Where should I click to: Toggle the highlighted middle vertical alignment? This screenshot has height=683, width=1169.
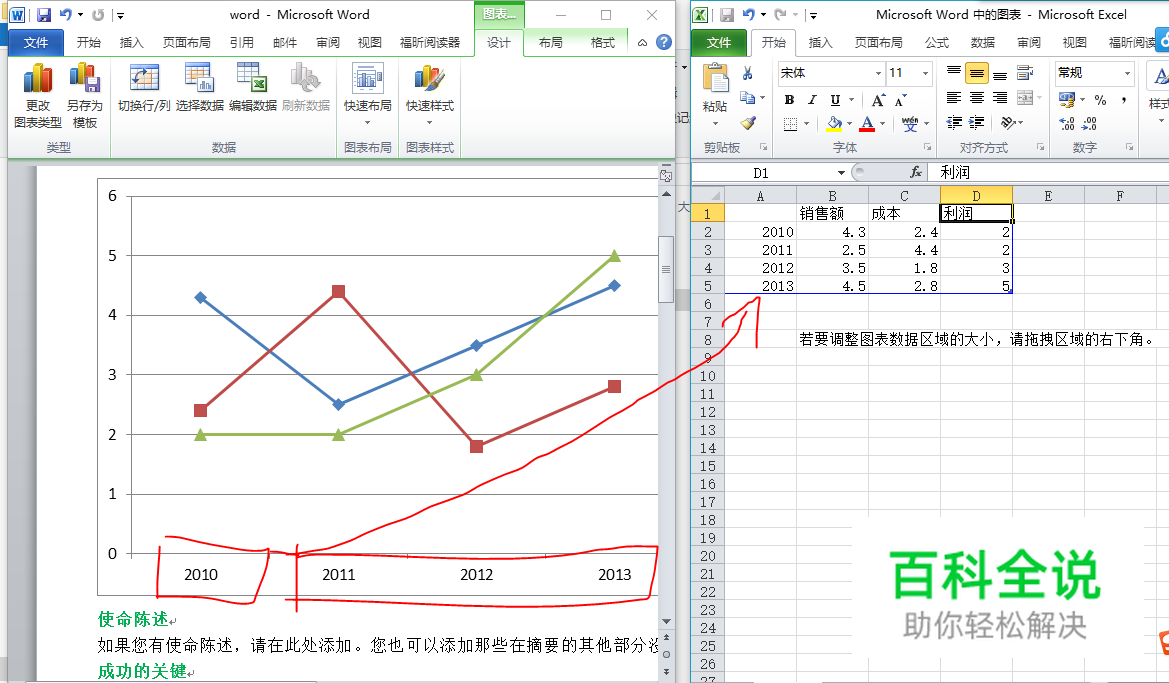(977, 73)
